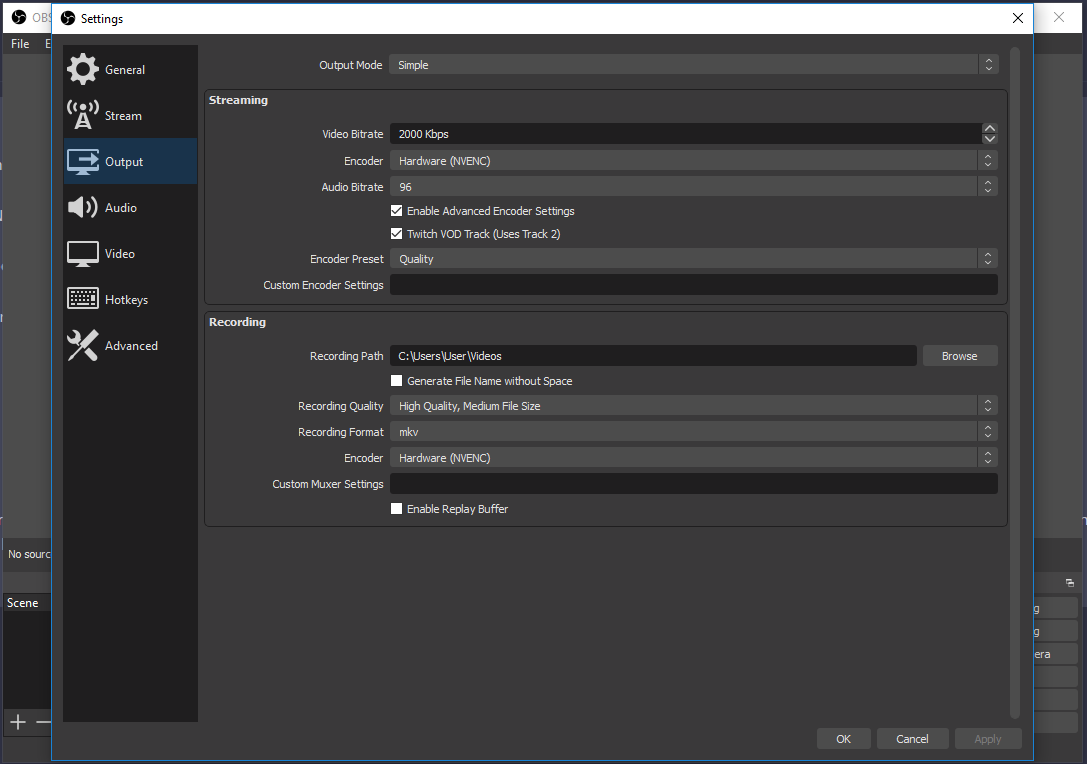Open recording Encoder dropdown
This screenshot has width=1087, height=764.
pyautogui.click(x=693, y=458)
